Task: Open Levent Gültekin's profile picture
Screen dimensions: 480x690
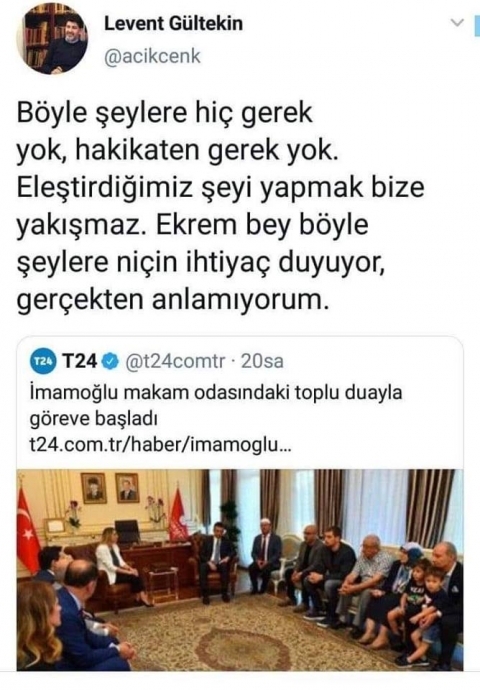Action: [x=52, y=39]
